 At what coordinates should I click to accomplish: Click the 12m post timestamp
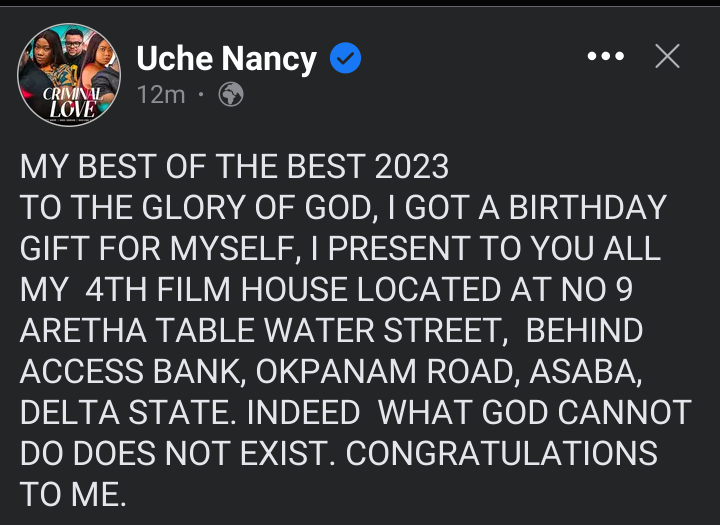161,95
